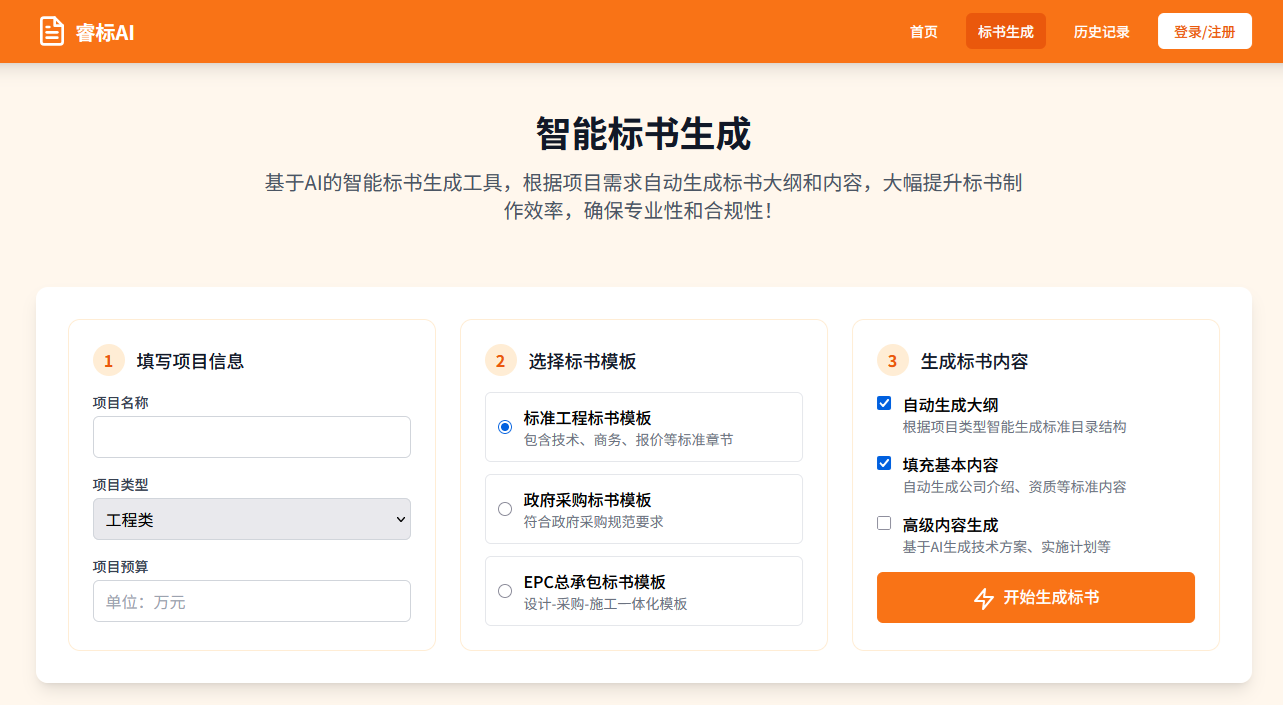The image size is (1283, 705).
Task: Open the 标书生成 nav tab
Action: pyautogui.click(x=1005, y=32)
